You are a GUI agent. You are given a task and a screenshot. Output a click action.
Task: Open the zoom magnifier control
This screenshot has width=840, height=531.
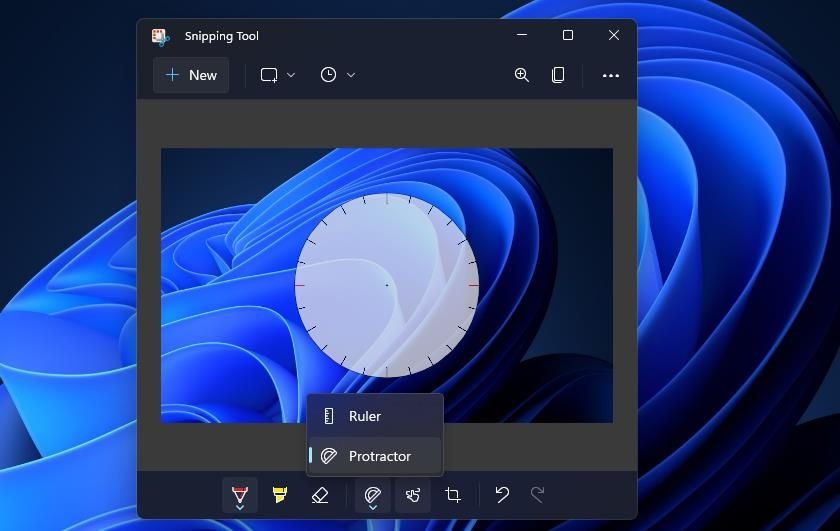click(x=522, y=75)
